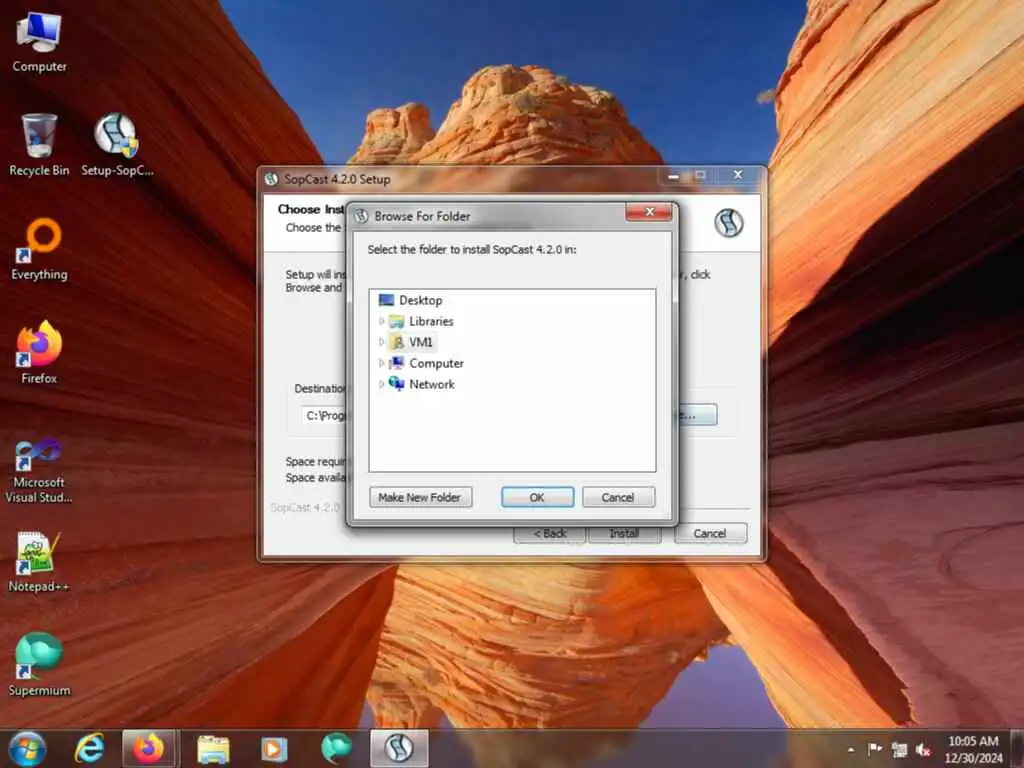Image resolution: width=1024 pixels, height=768 pixels.
Task: Open the Computer desktop icon
Action: 39,42
